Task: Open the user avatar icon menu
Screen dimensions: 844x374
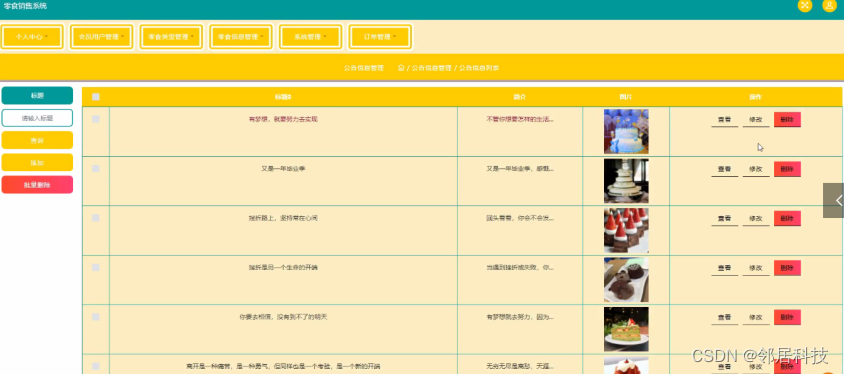Action: [829, 5]
